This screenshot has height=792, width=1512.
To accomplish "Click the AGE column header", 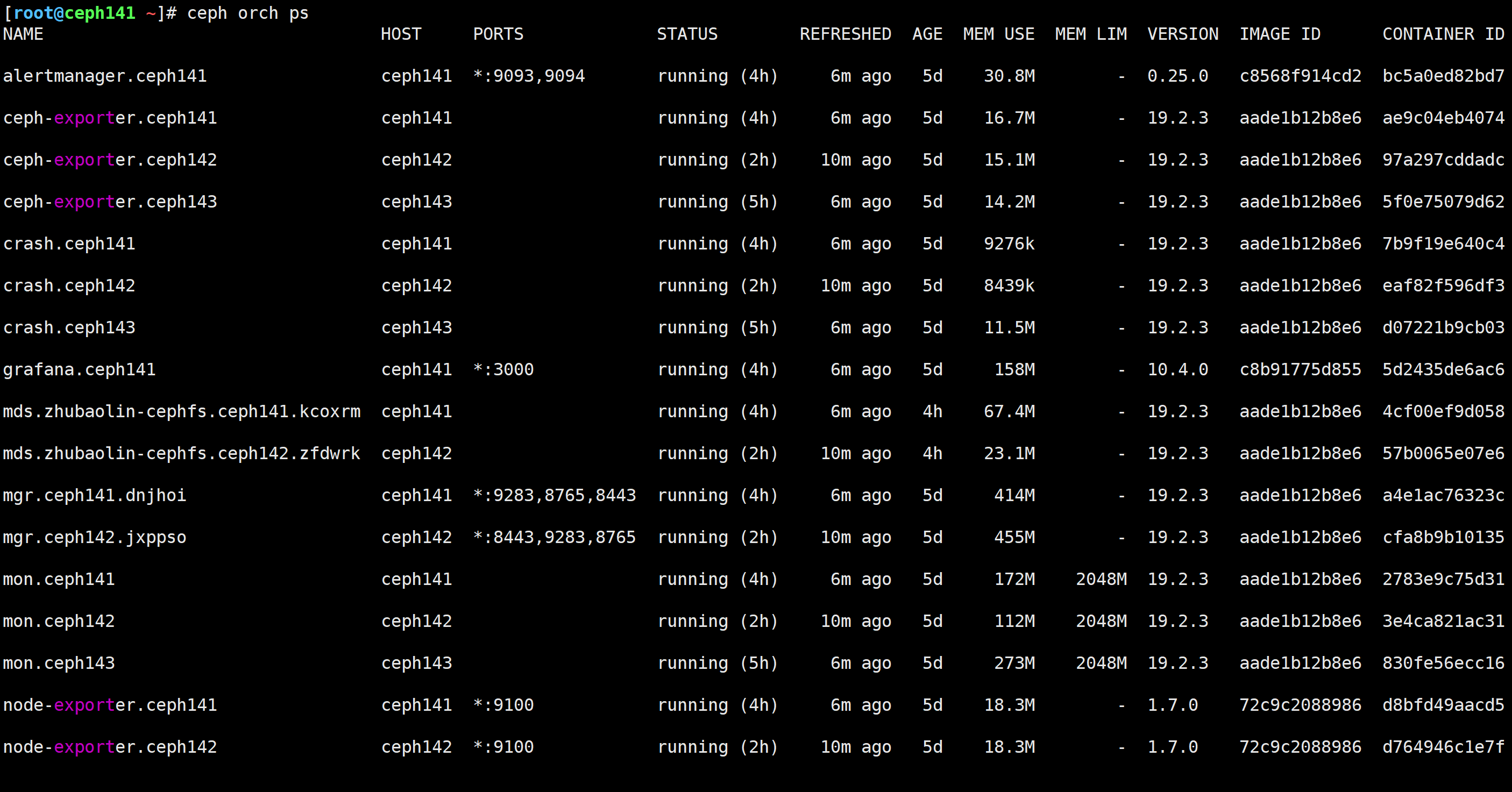I will [927, 34].
